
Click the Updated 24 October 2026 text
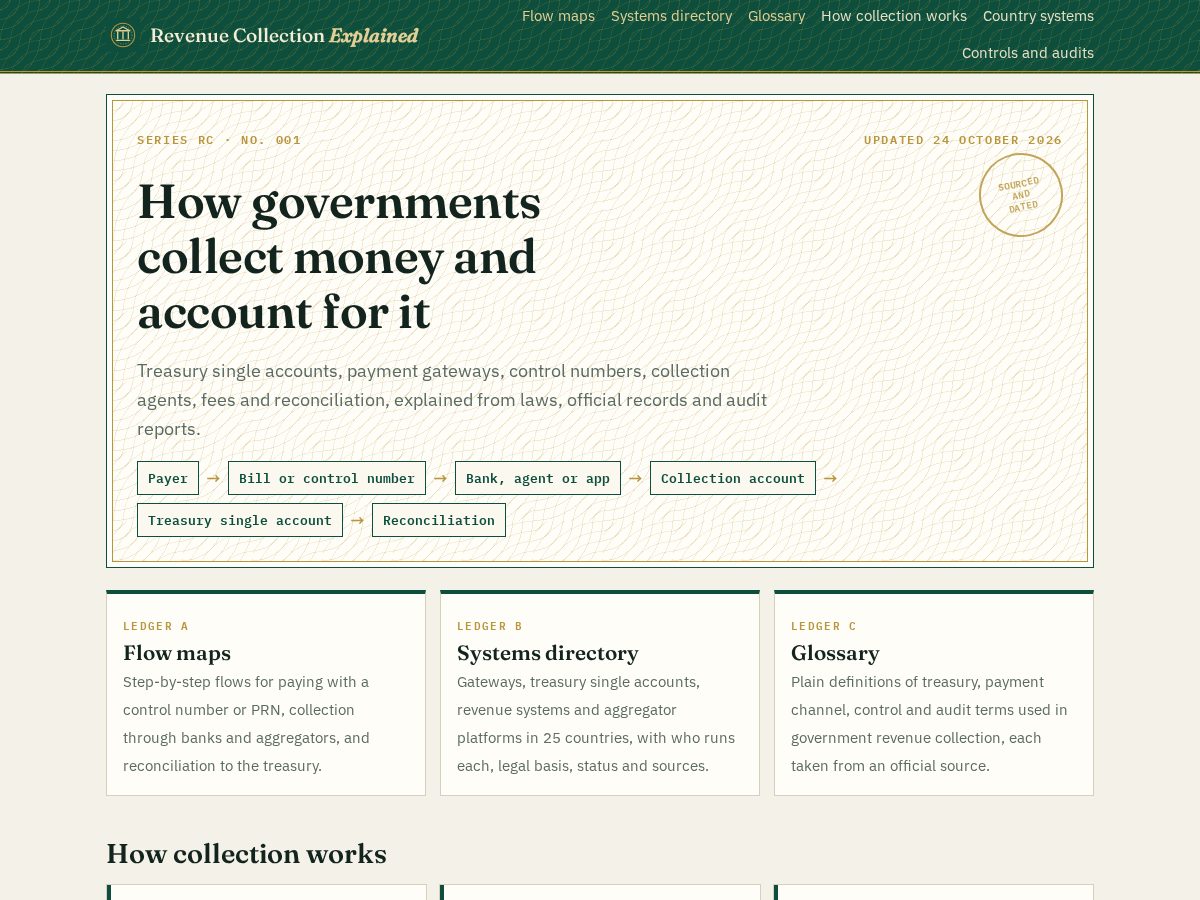click(x=963, y=140)
